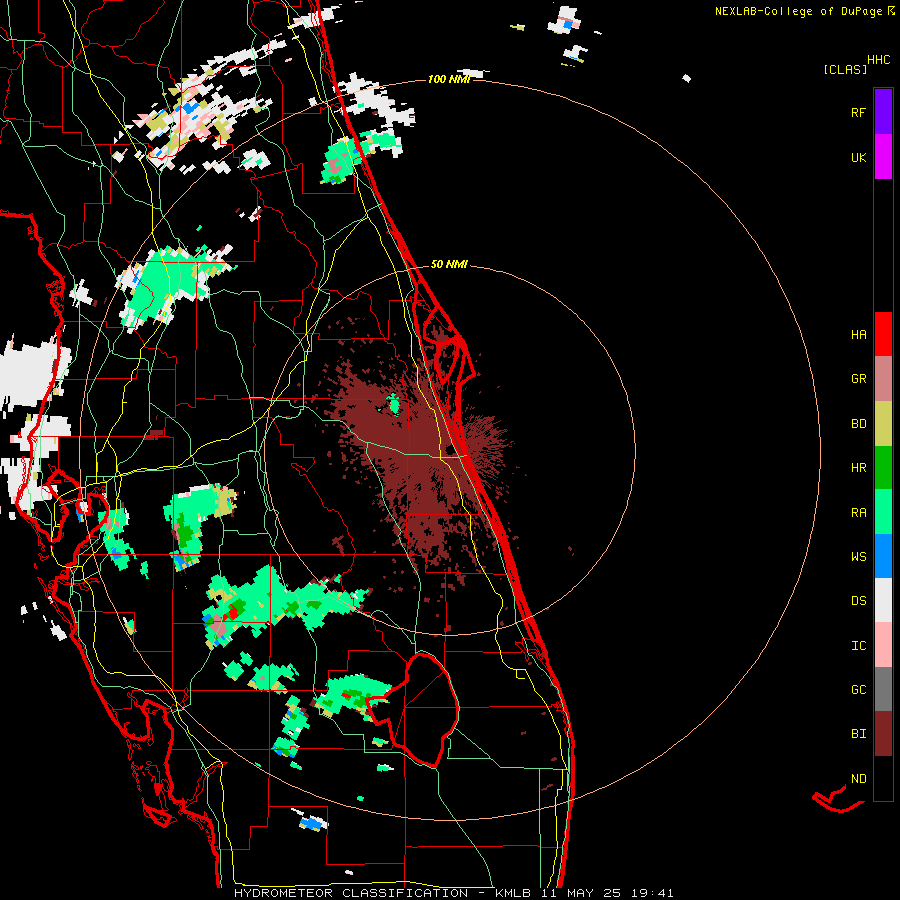900x900 pixels.
Task: Click the HA legend label
Action: (858, 334)
